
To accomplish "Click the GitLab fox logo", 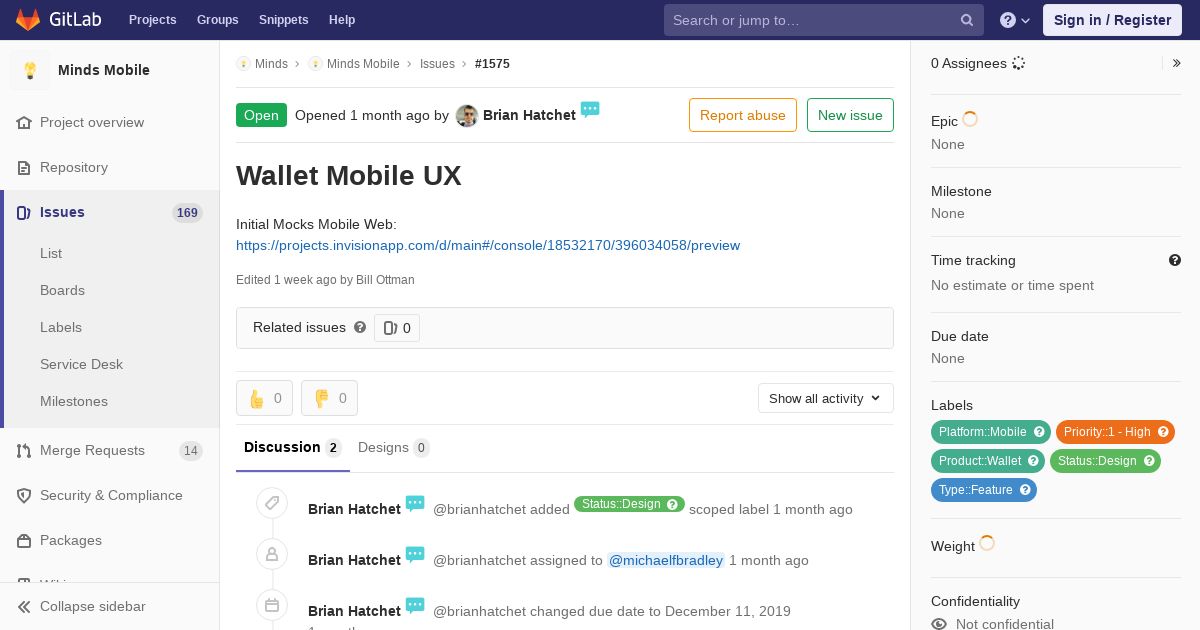I will coord(28,19).
